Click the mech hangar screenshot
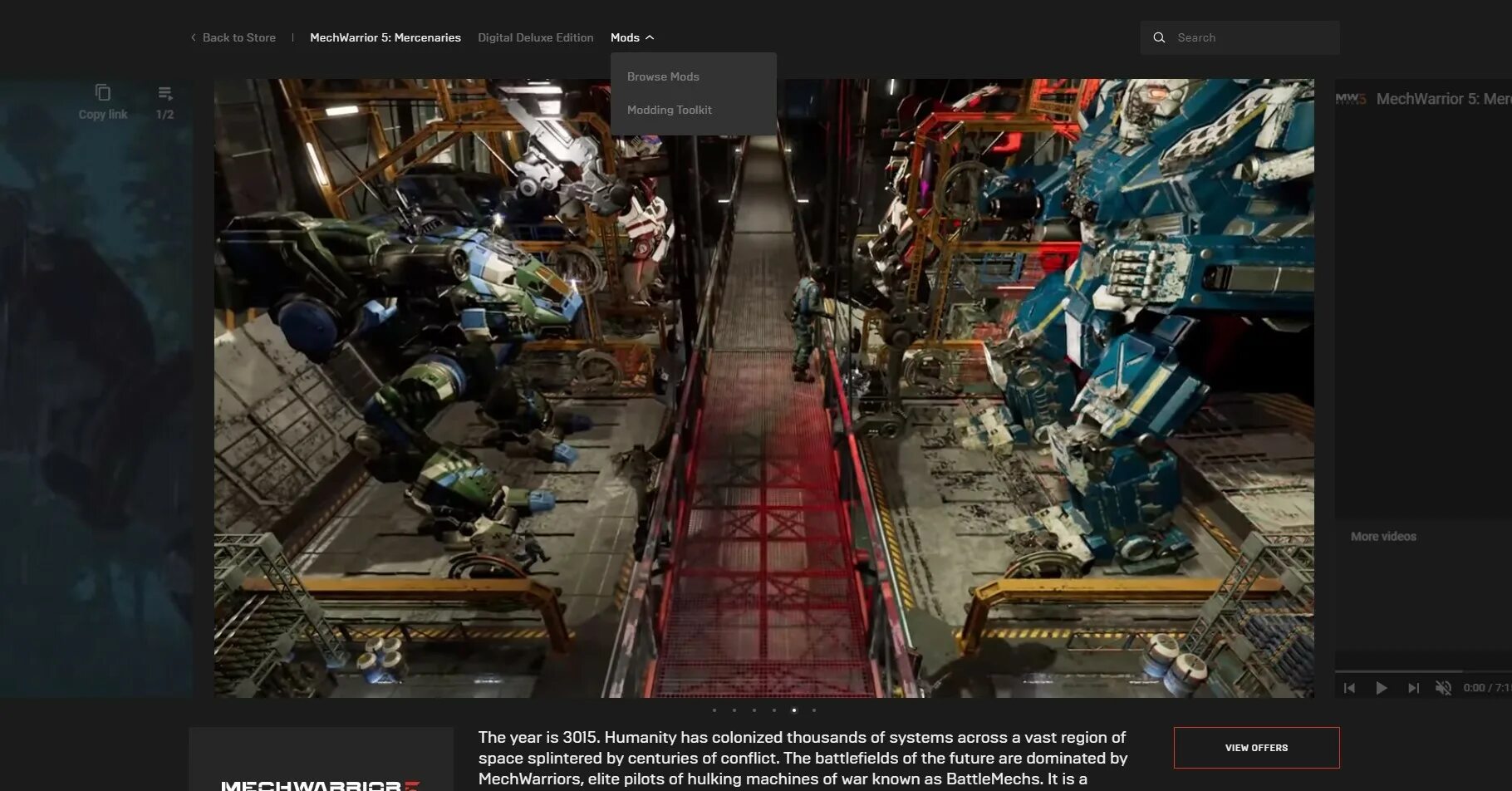The height and width of the screenshot is (791, 1512). pos(764,388)
